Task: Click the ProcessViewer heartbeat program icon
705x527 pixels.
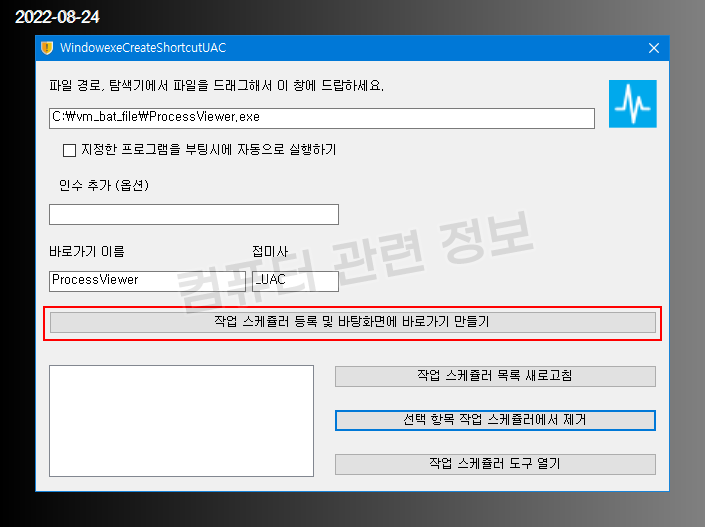Action: (633, 104)
